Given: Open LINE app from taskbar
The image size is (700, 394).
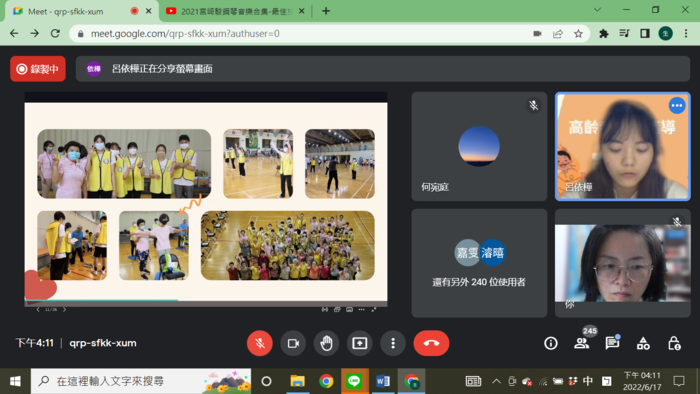Looking at the screenshot, I should (354, 381).
